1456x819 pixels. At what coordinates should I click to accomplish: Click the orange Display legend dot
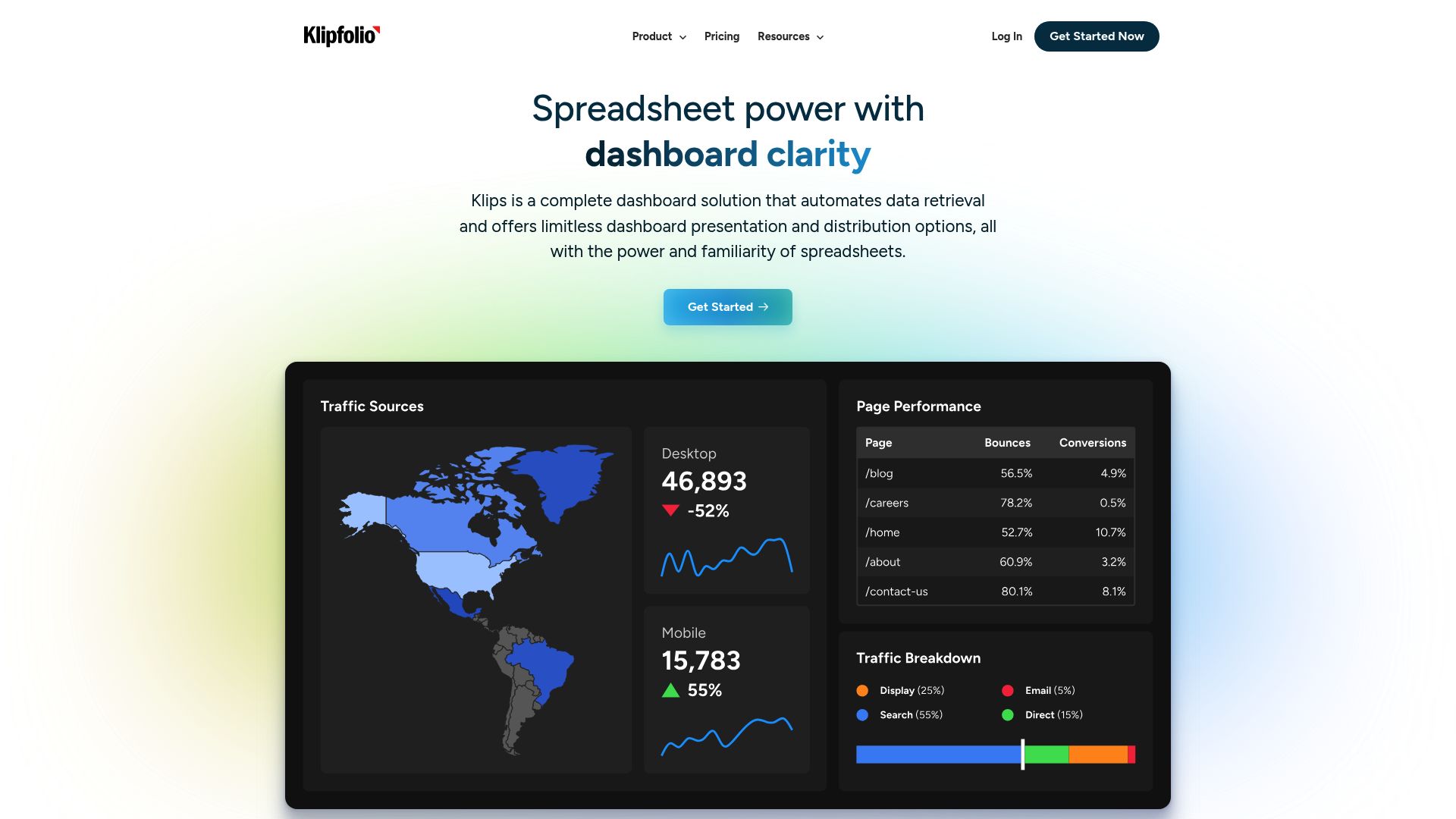(x=862, y=691)
